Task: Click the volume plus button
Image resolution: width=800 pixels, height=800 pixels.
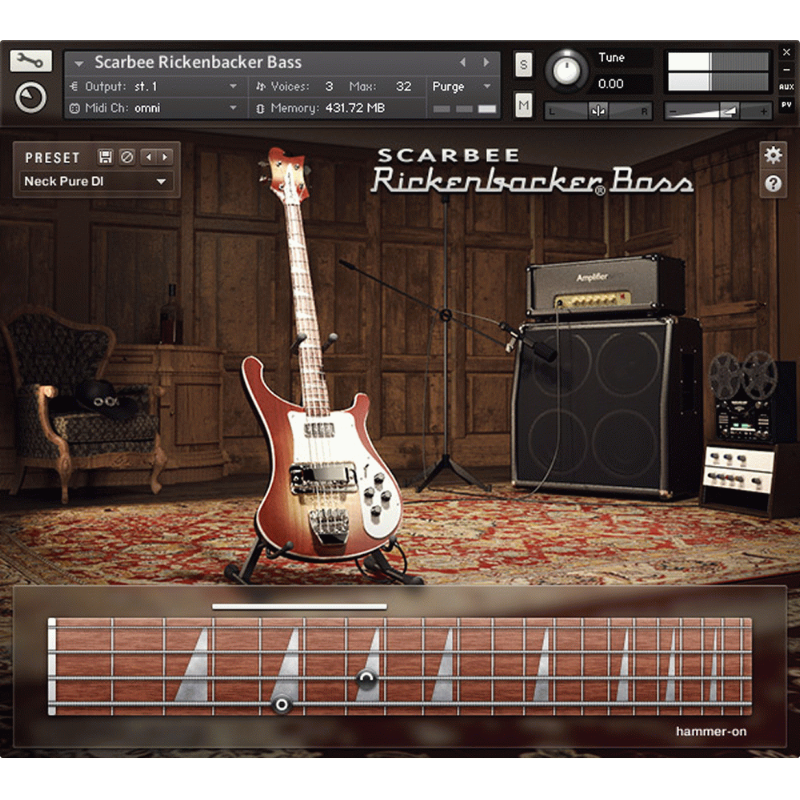Action: point(763,111)
